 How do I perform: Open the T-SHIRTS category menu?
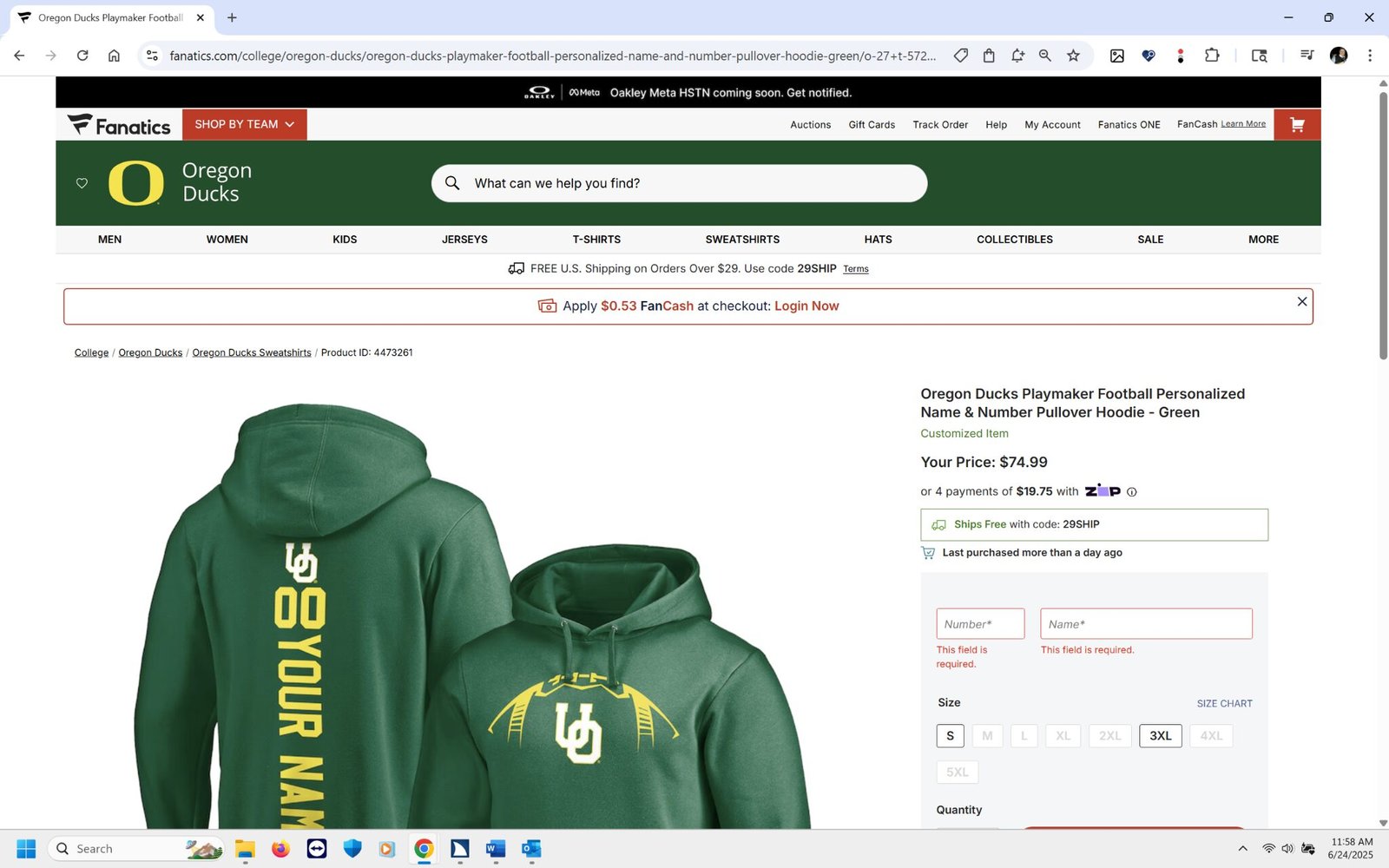pyautogui.click(x=596, y=240)
